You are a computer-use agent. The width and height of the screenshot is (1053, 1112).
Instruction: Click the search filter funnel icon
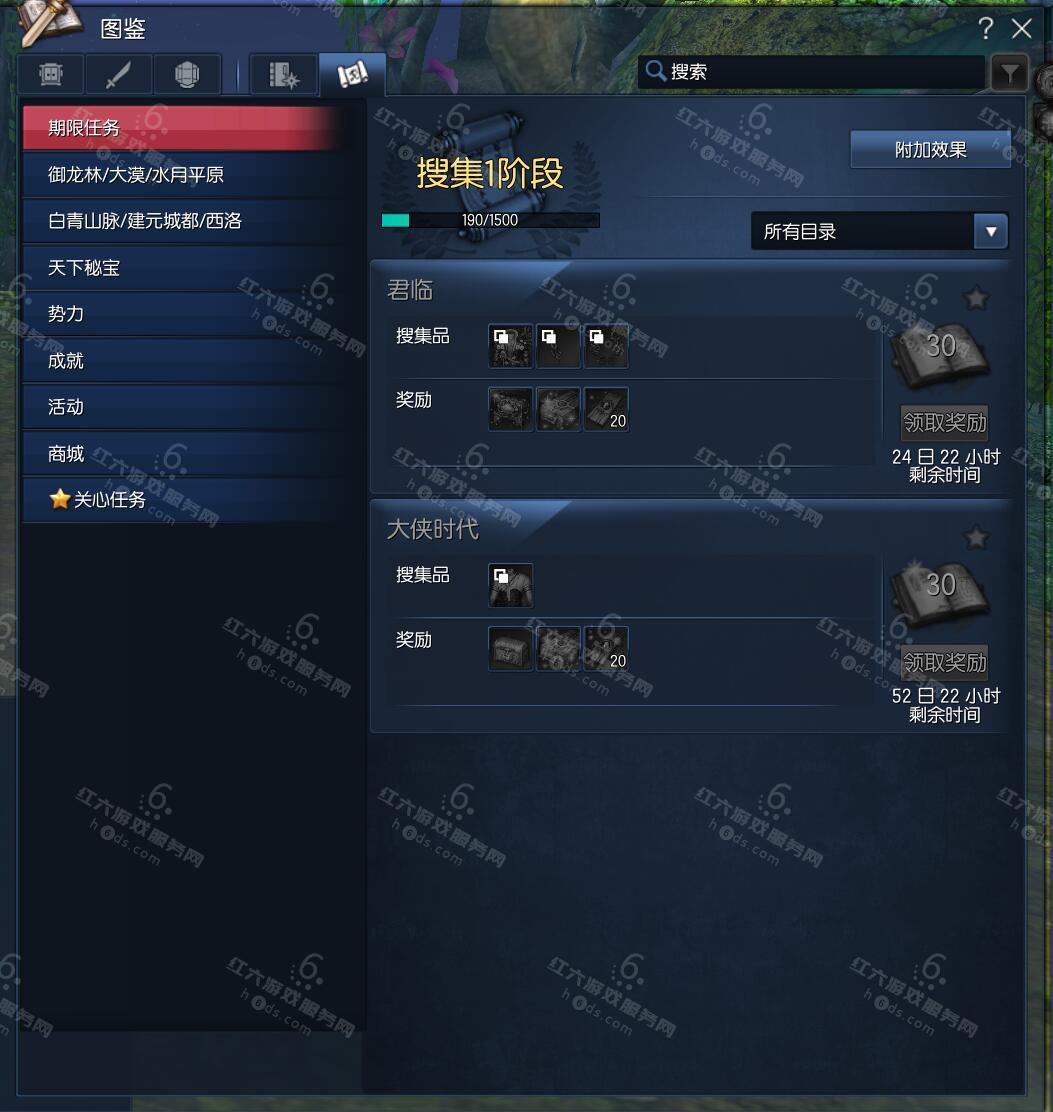click(1009, 72)
